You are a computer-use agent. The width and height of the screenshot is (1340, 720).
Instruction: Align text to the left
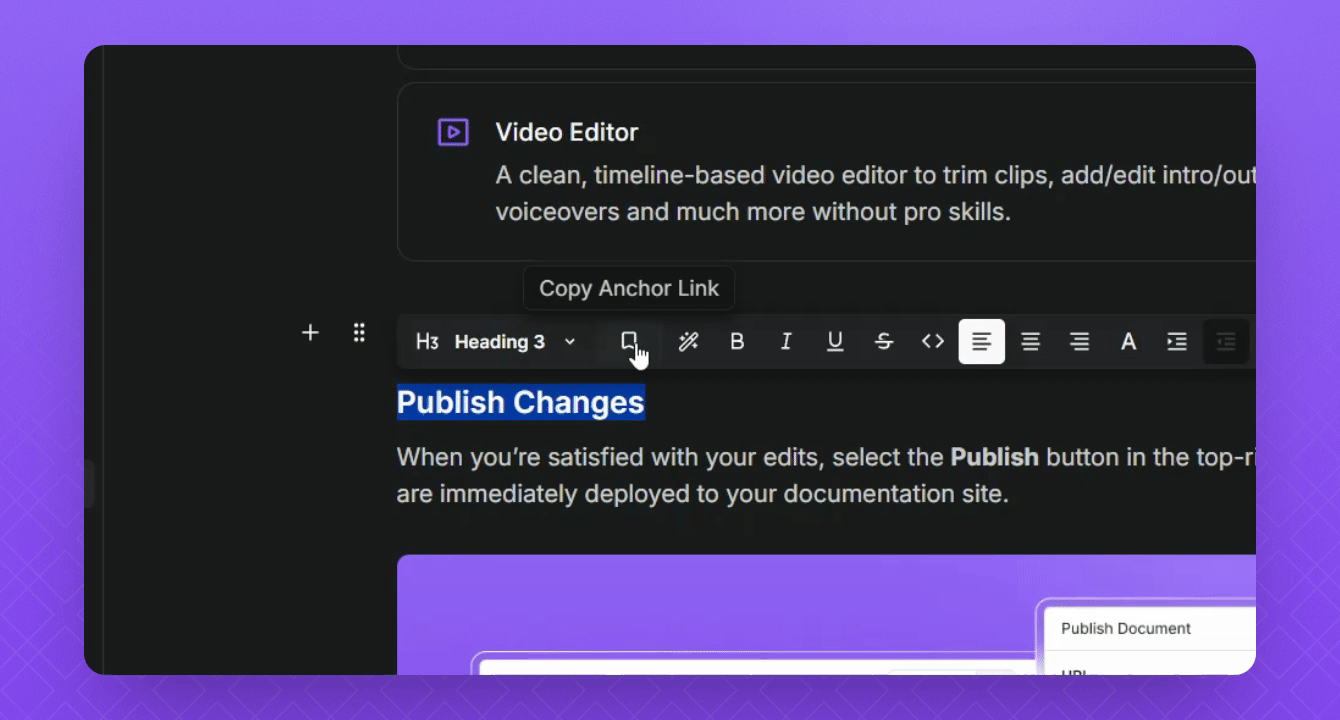click(x=982, y=342)
